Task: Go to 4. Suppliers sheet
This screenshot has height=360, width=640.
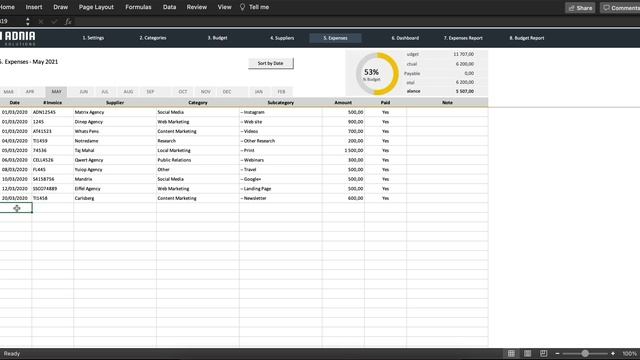Action: click(282, 38)
